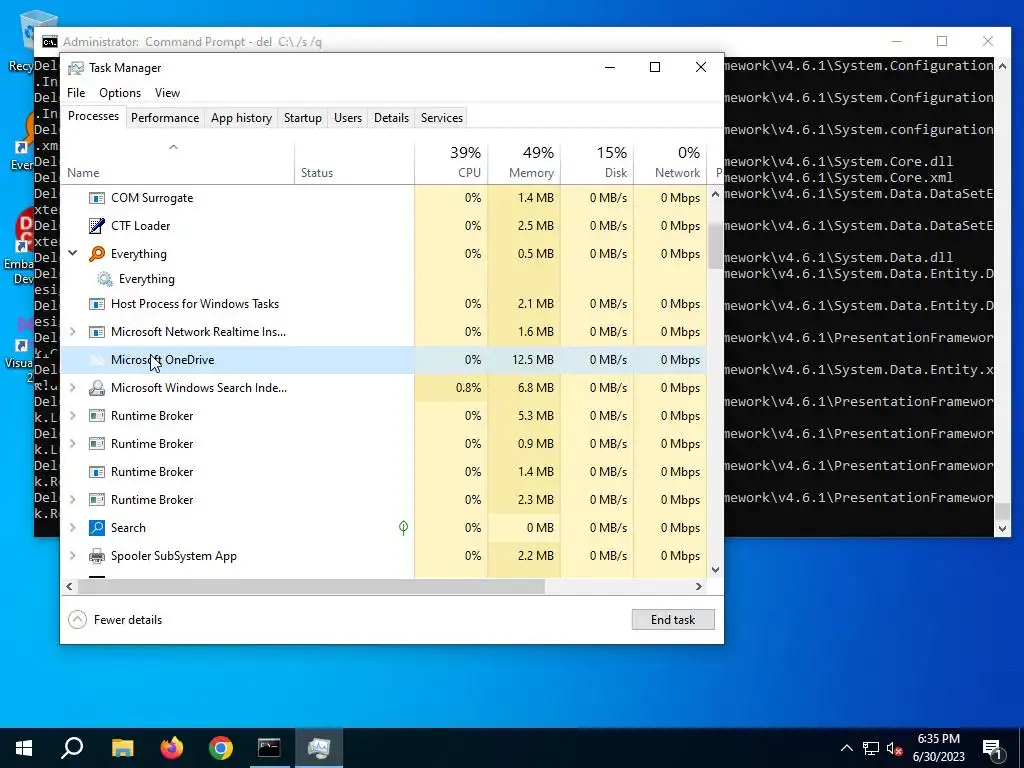Click the horizontal scrollbar left arrow
Screen dimensions: 1024x768
[x=69, y=586]
